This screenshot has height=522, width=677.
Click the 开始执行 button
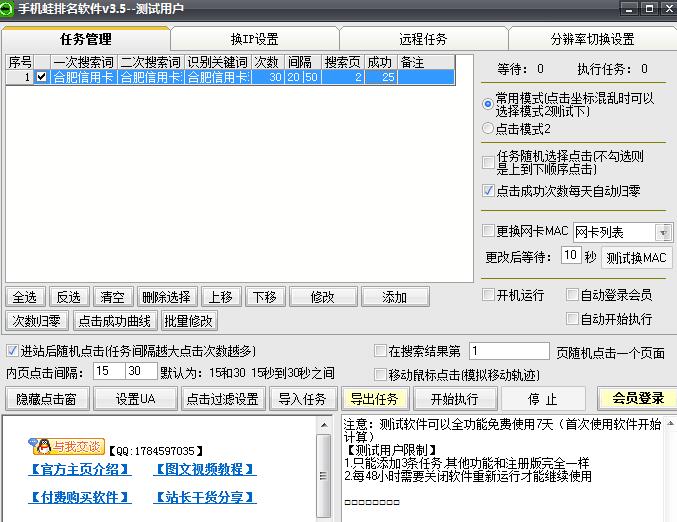pyautogui.click(x=454, y=399)
